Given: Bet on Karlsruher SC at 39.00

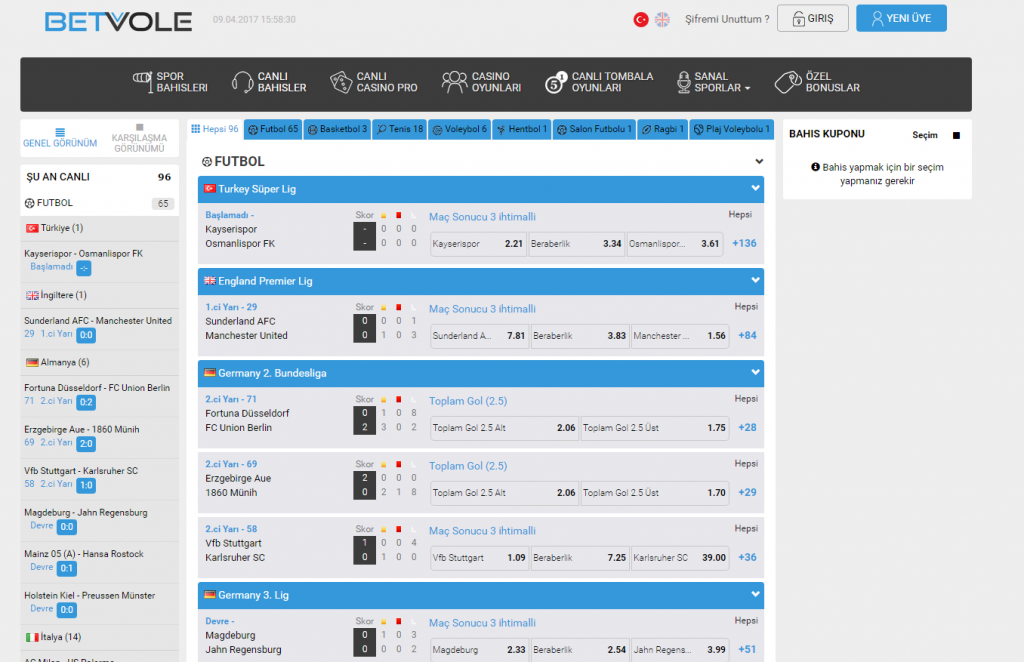Looking at the screenshot, I should [680, 558].
